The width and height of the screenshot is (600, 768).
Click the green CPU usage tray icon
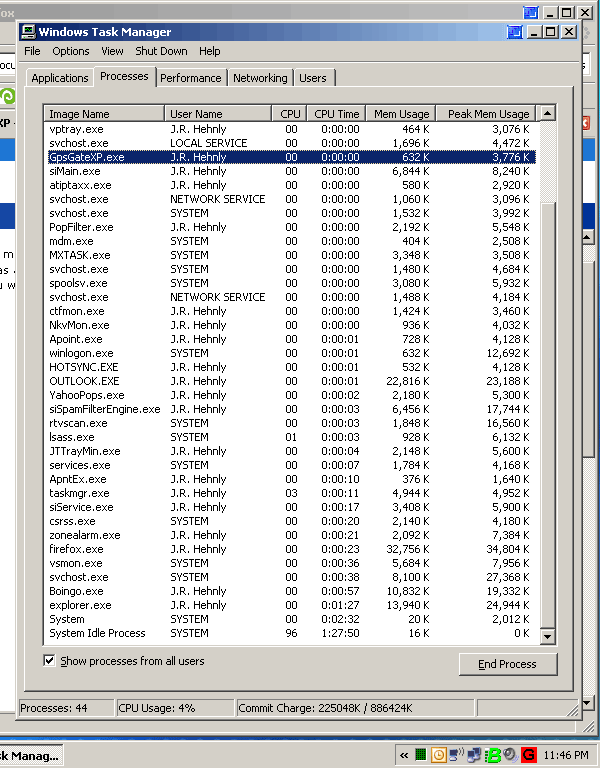[x=421, y=755]
